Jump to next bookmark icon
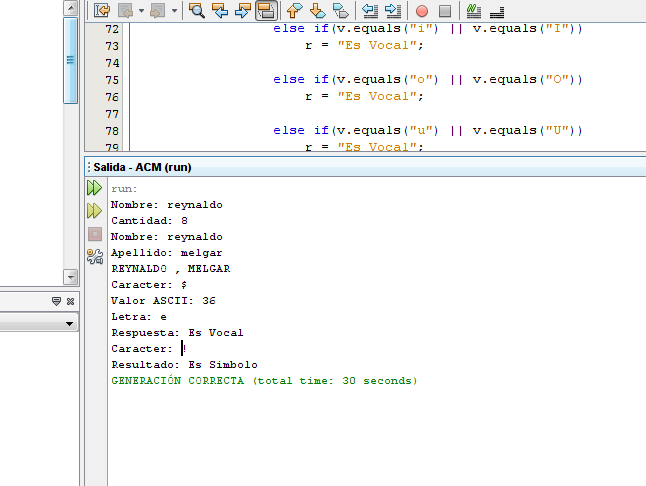Viewport: 646px width, 486px height. pyautogui.click(x=317, y=10)
